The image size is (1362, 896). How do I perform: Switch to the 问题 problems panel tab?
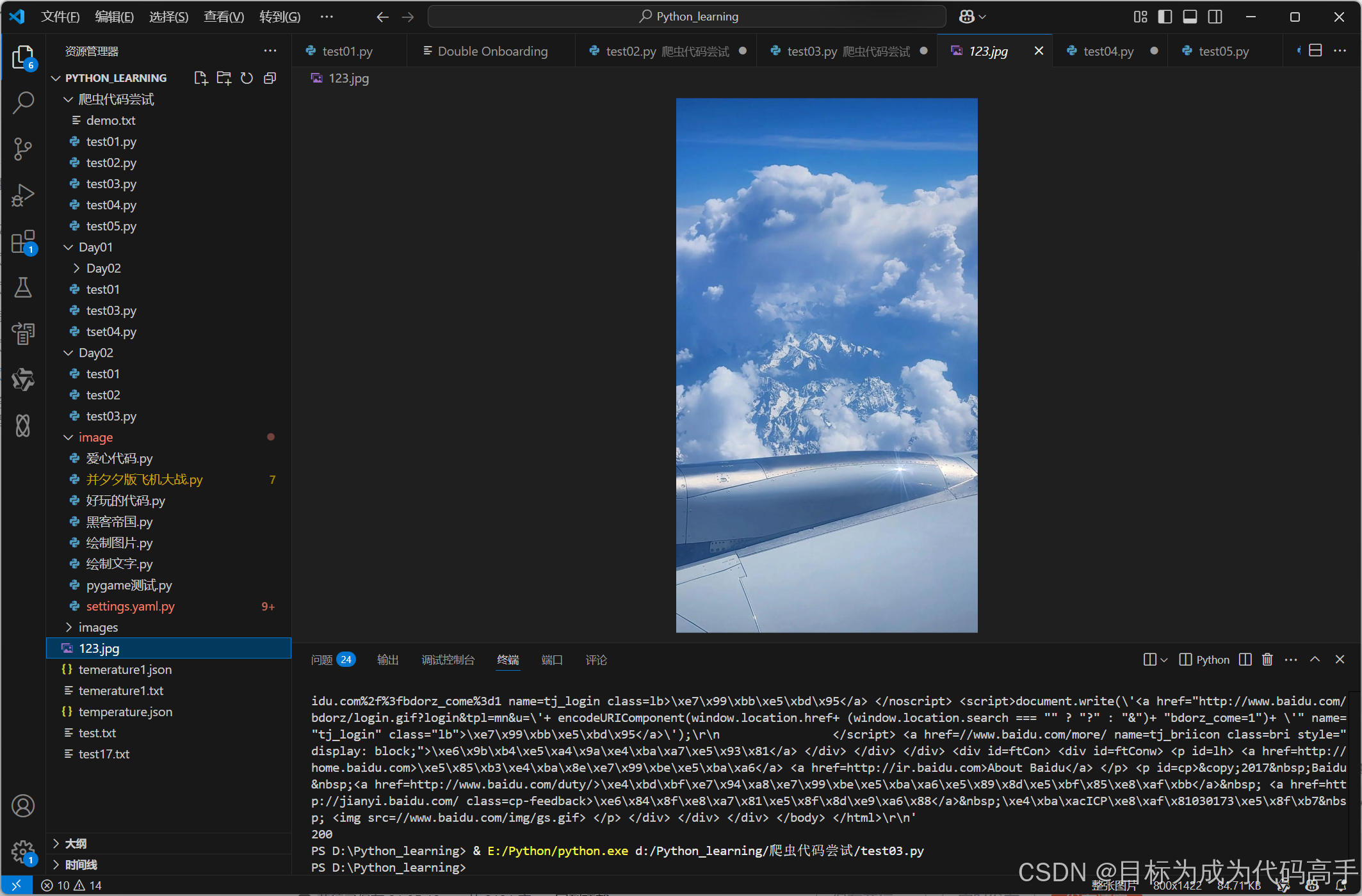click(322, 660)
